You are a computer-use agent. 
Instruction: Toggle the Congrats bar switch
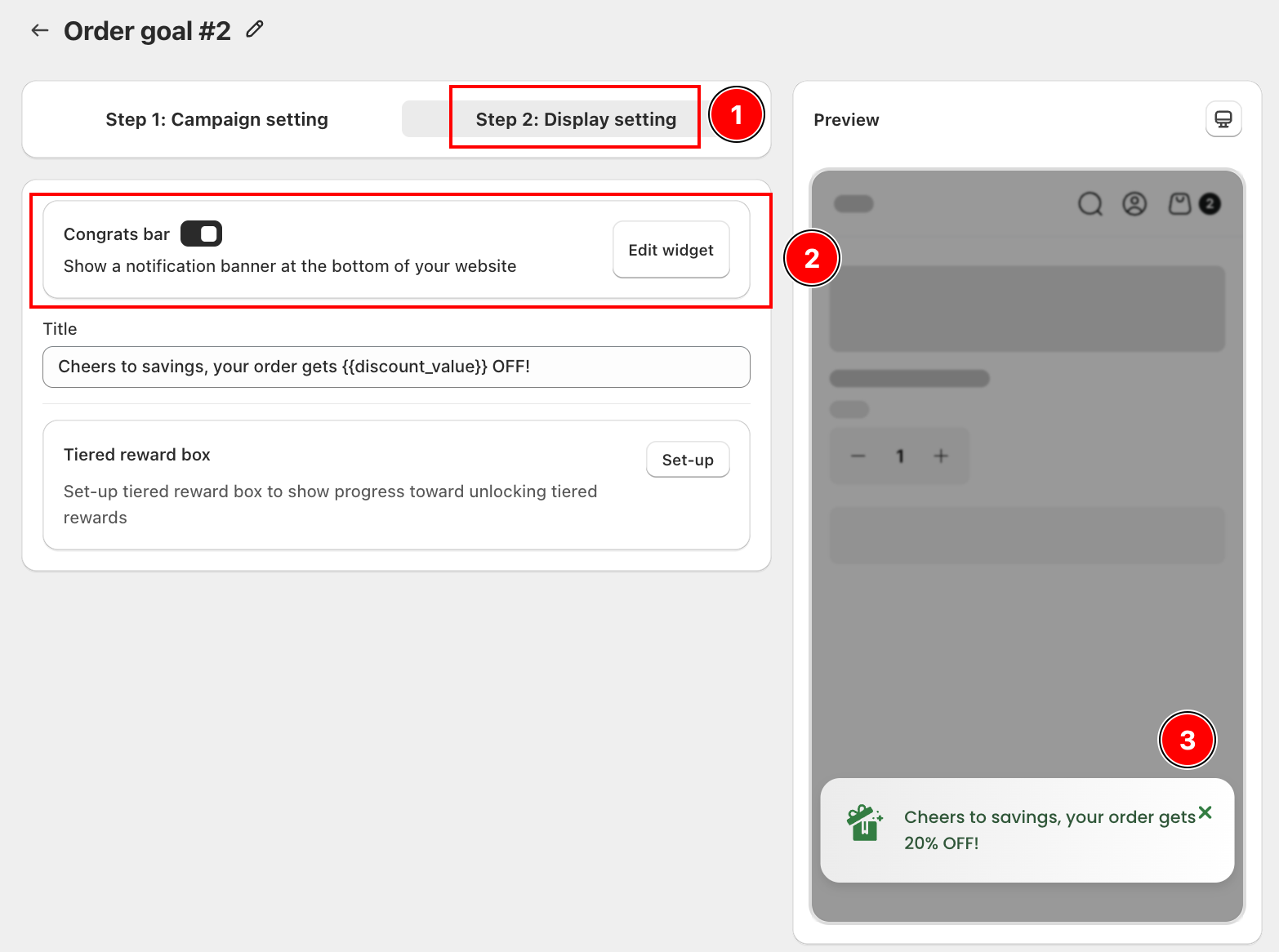click(201, 234)
